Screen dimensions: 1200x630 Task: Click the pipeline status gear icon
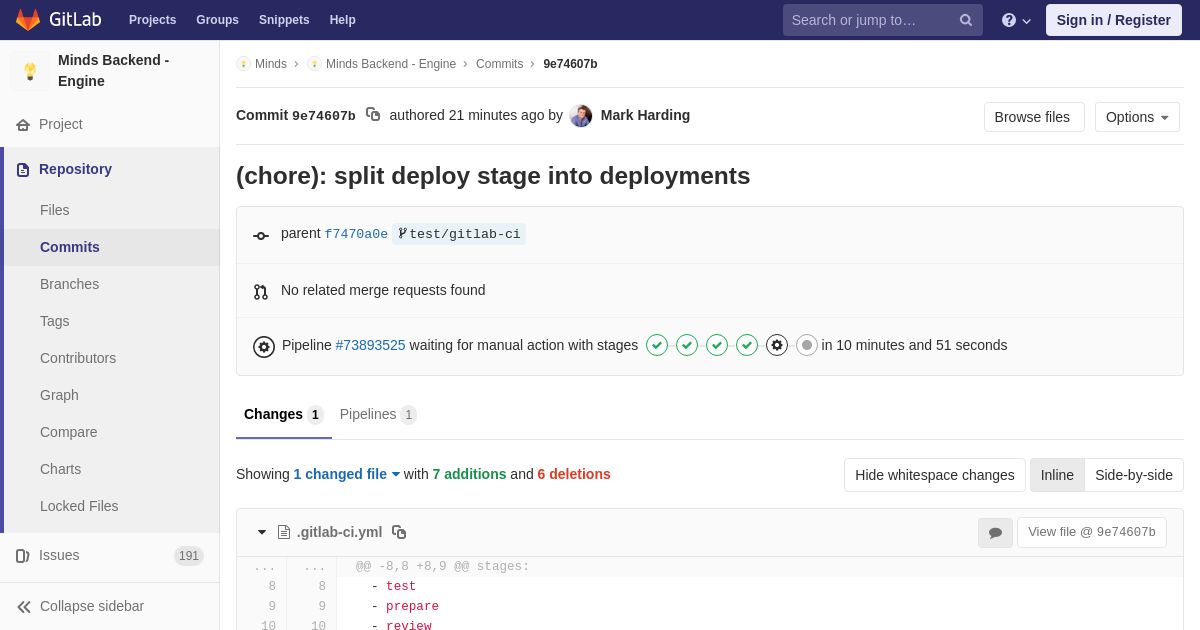click(x=264, y=347)
